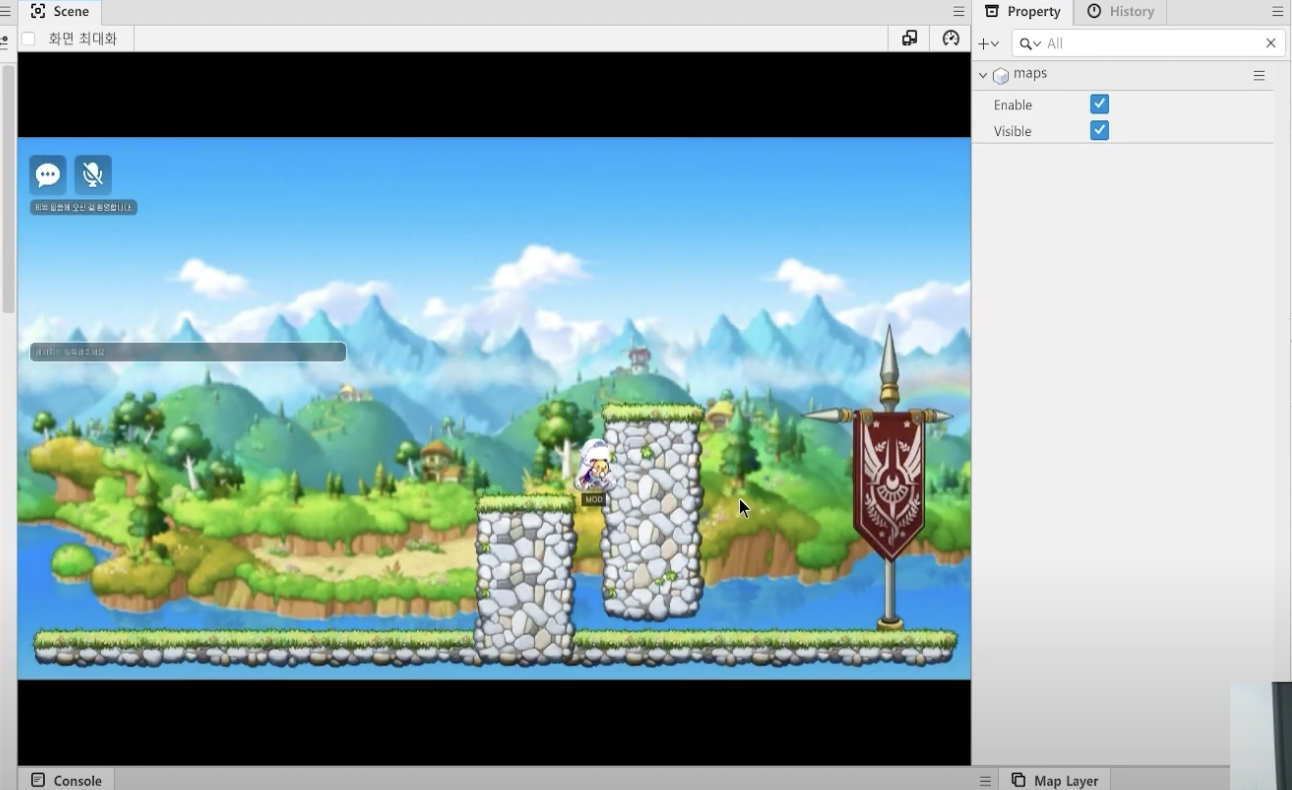Click the gauge icon in scene toolbar
1292x790 pixels.
point(951,38)
